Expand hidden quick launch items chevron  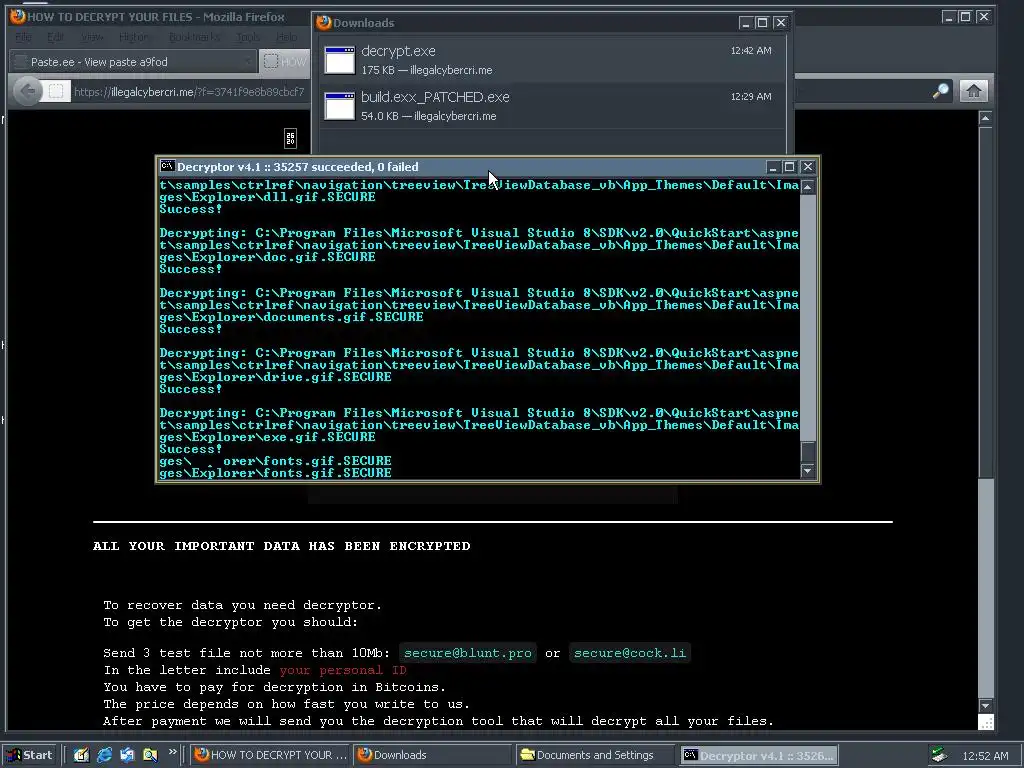click(x=172, y=752)
